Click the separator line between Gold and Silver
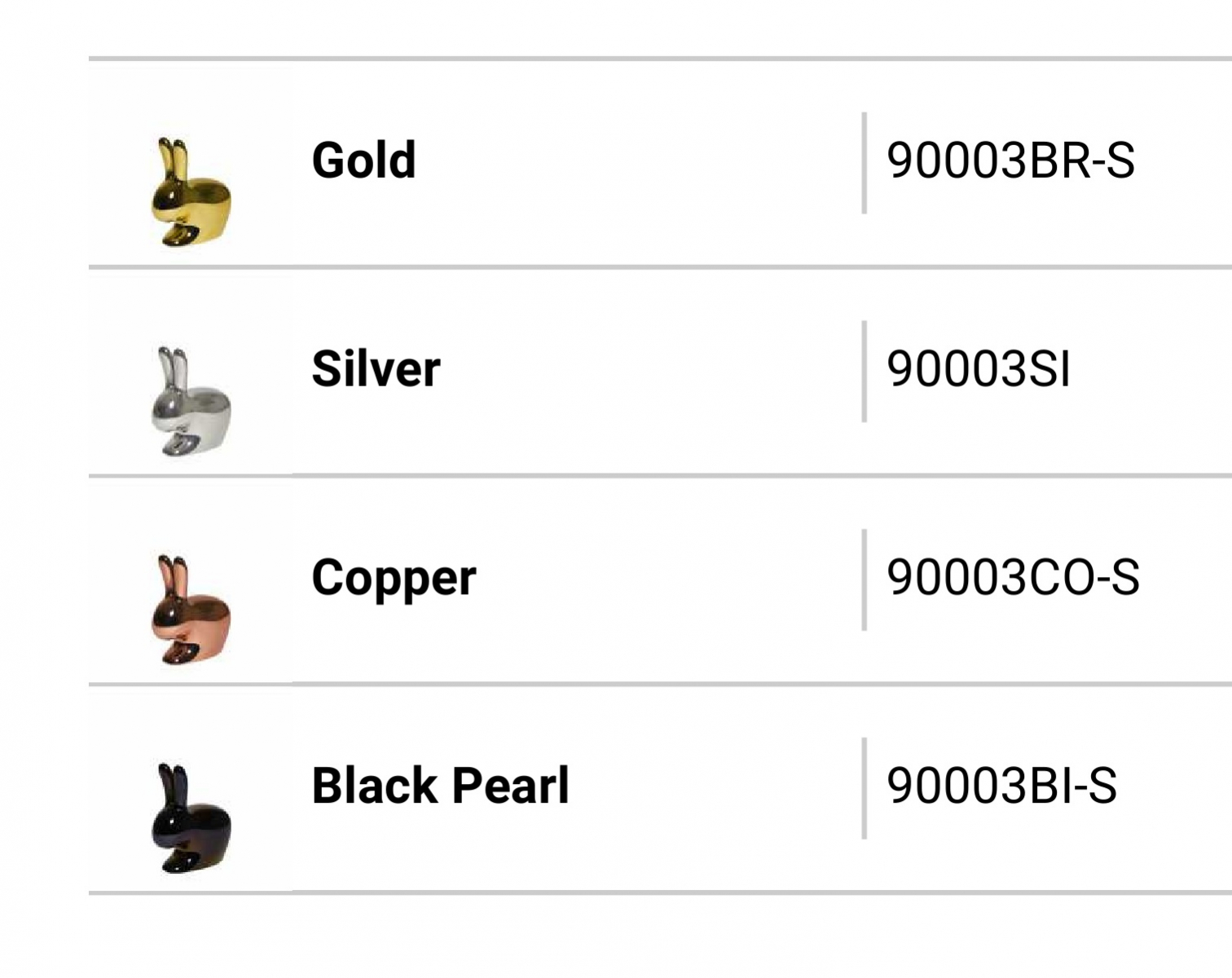This screenshot has height=978, width=1232. pos(660,267)
